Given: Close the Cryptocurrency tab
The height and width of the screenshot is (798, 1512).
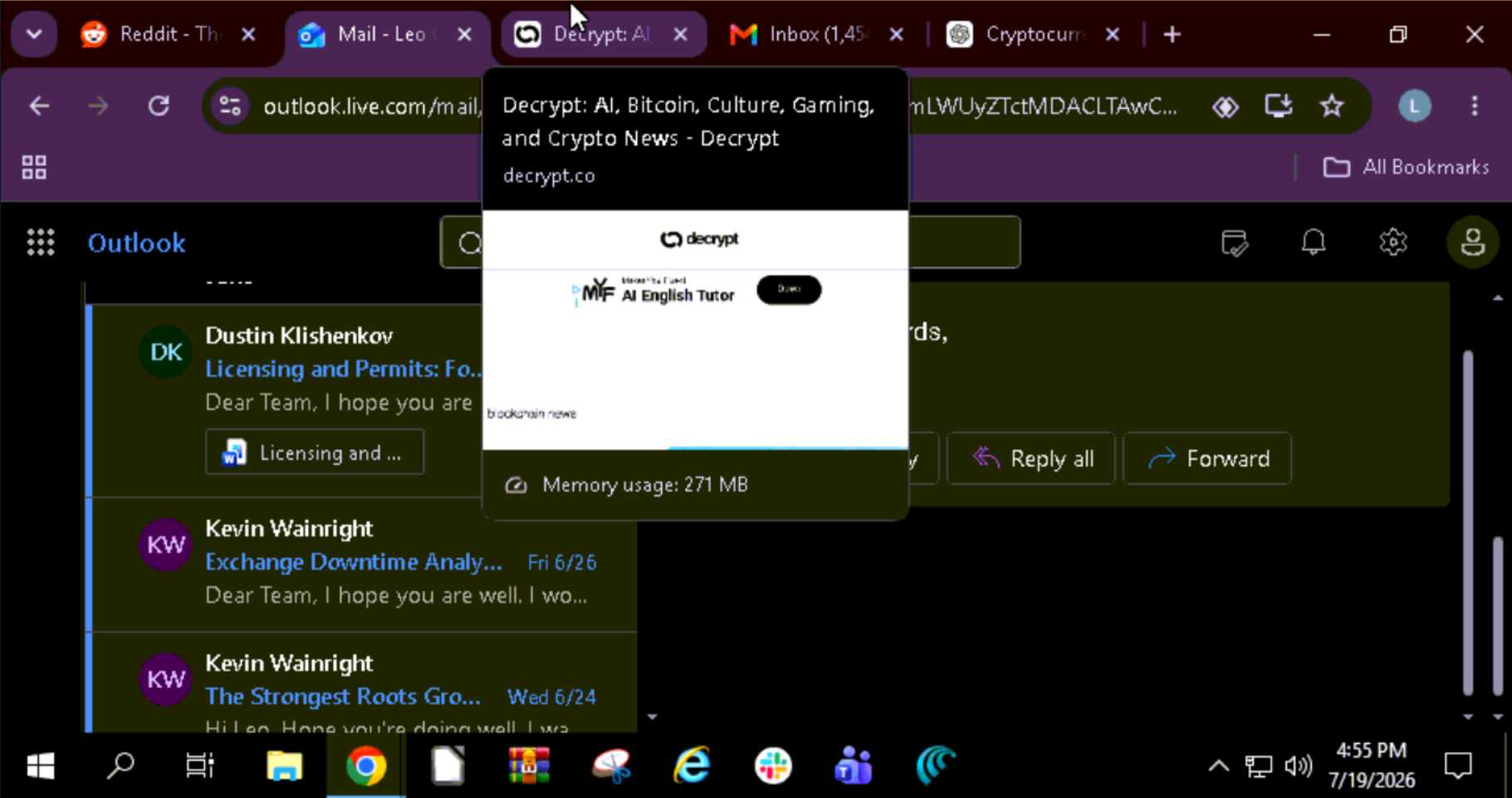Looking at the screenshot, I should 1113,35.
